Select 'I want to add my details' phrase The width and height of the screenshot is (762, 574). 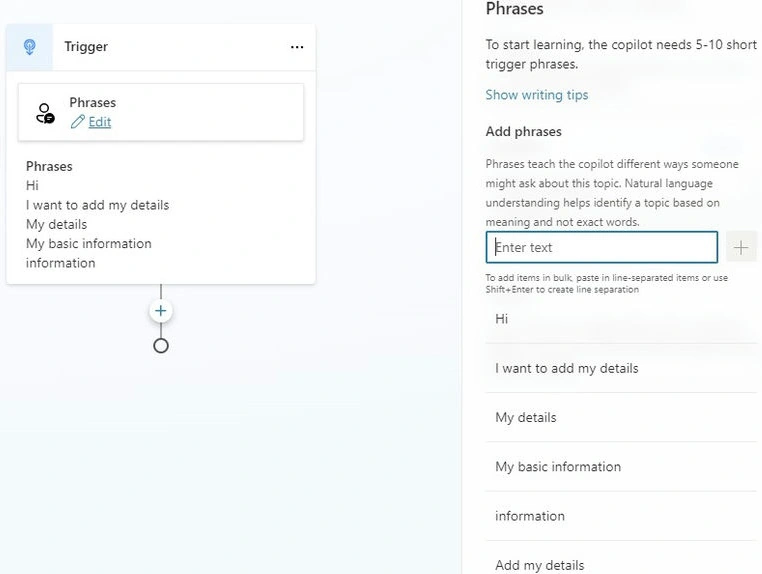(621, 368)
